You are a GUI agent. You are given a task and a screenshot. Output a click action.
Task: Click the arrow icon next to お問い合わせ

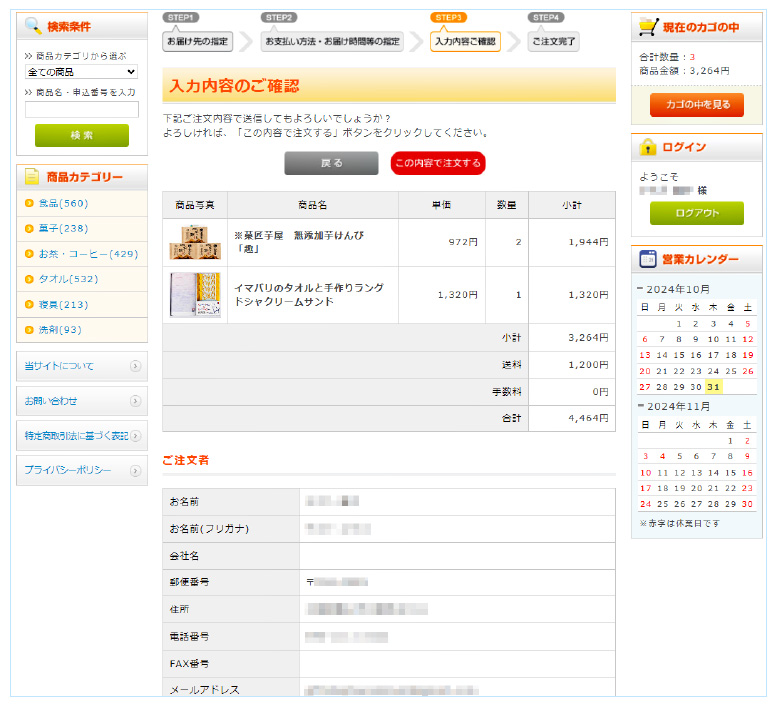tap(135, 401)
